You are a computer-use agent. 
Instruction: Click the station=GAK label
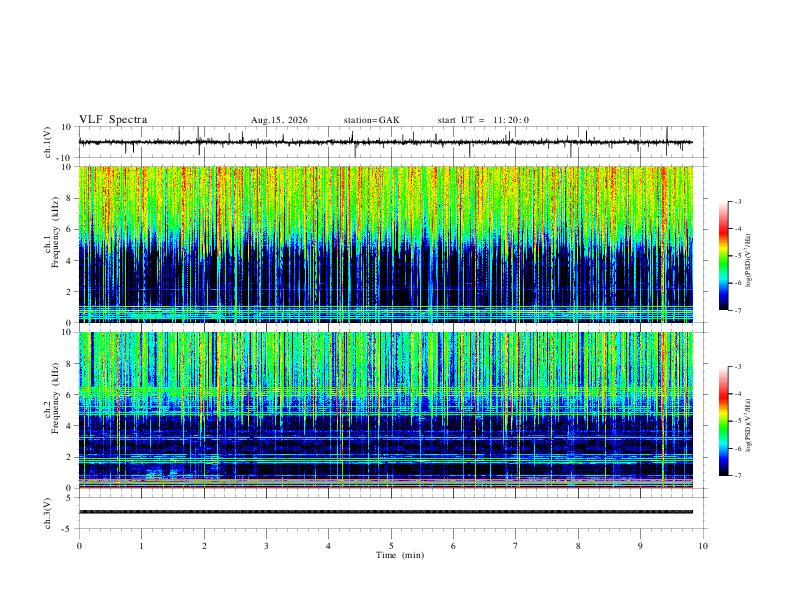tap(371, 120)
